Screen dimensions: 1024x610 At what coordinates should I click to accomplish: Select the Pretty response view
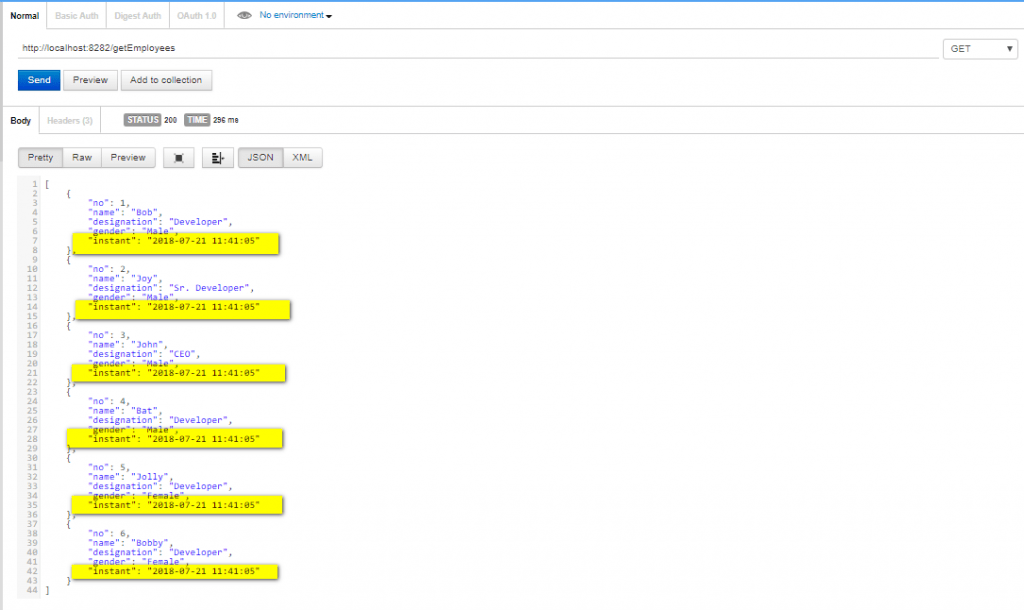tap(40, 157)
